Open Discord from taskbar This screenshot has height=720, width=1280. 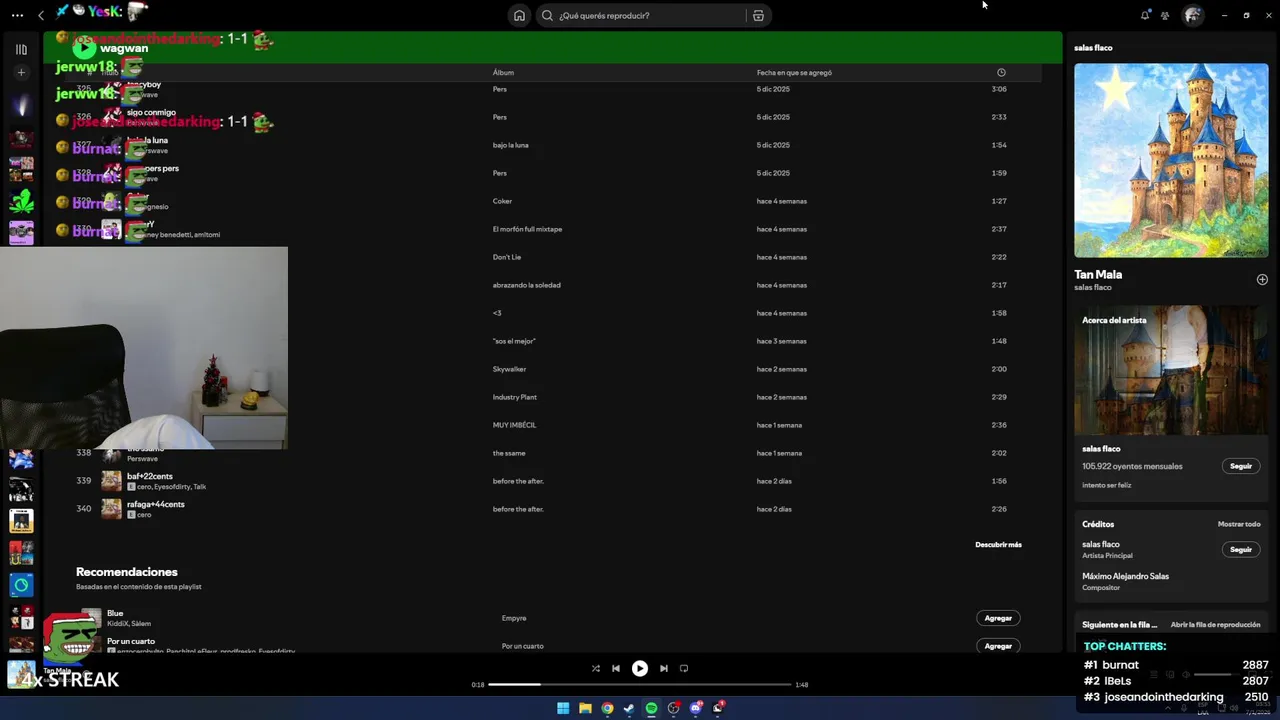(696, 708)
